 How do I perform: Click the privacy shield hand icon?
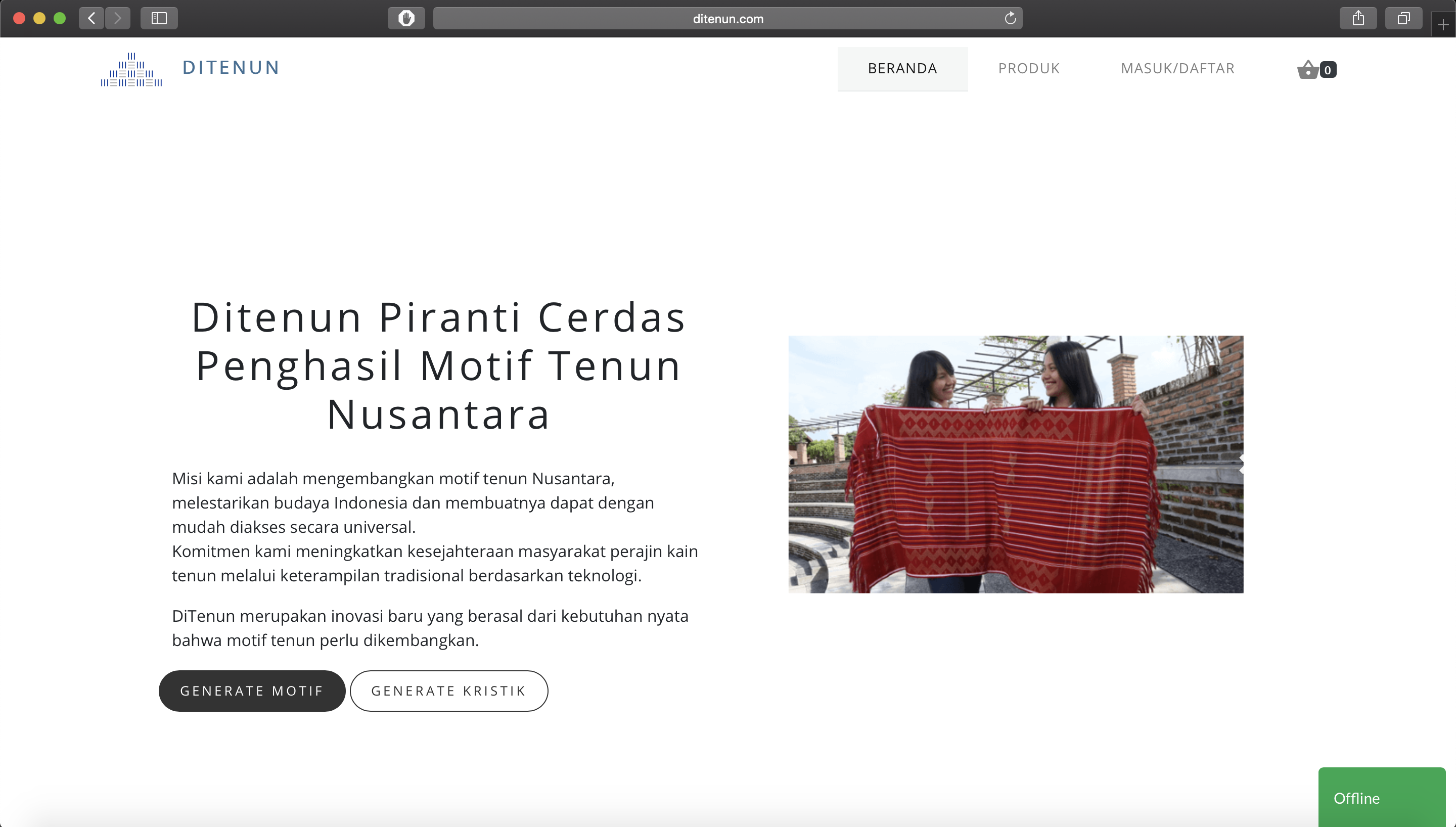tap(406, 18)
